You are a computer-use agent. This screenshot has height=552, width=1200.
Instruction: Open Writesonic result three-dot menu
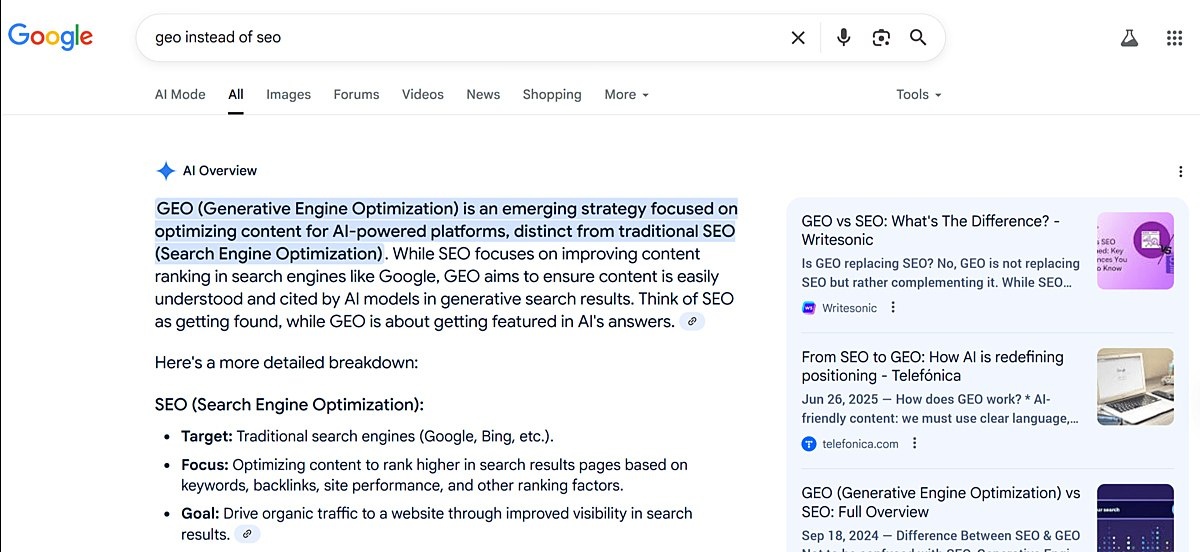coord(893,308)
